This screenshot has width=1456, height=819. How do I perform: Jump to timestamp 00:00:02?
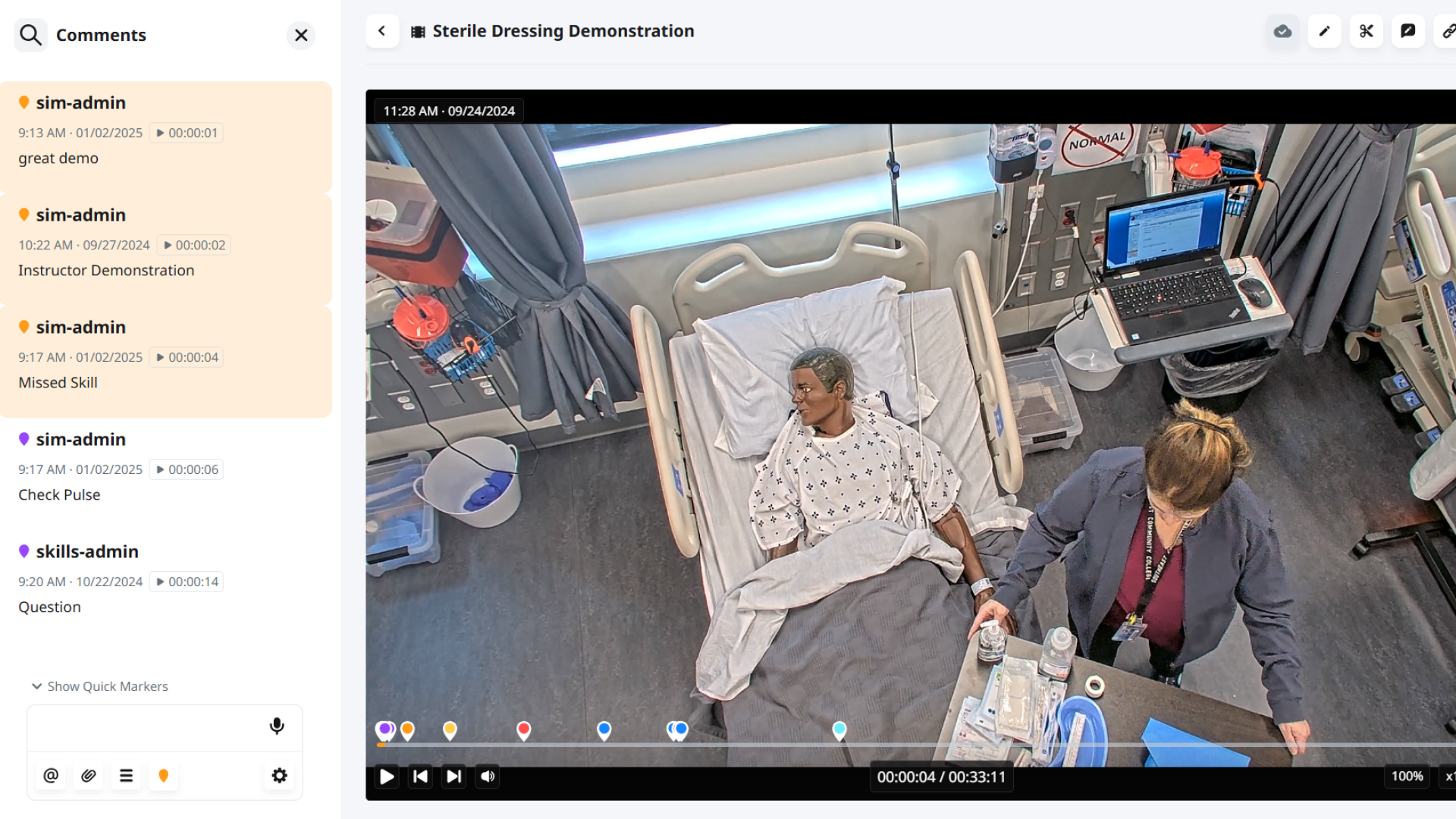[x=194, y=245]
